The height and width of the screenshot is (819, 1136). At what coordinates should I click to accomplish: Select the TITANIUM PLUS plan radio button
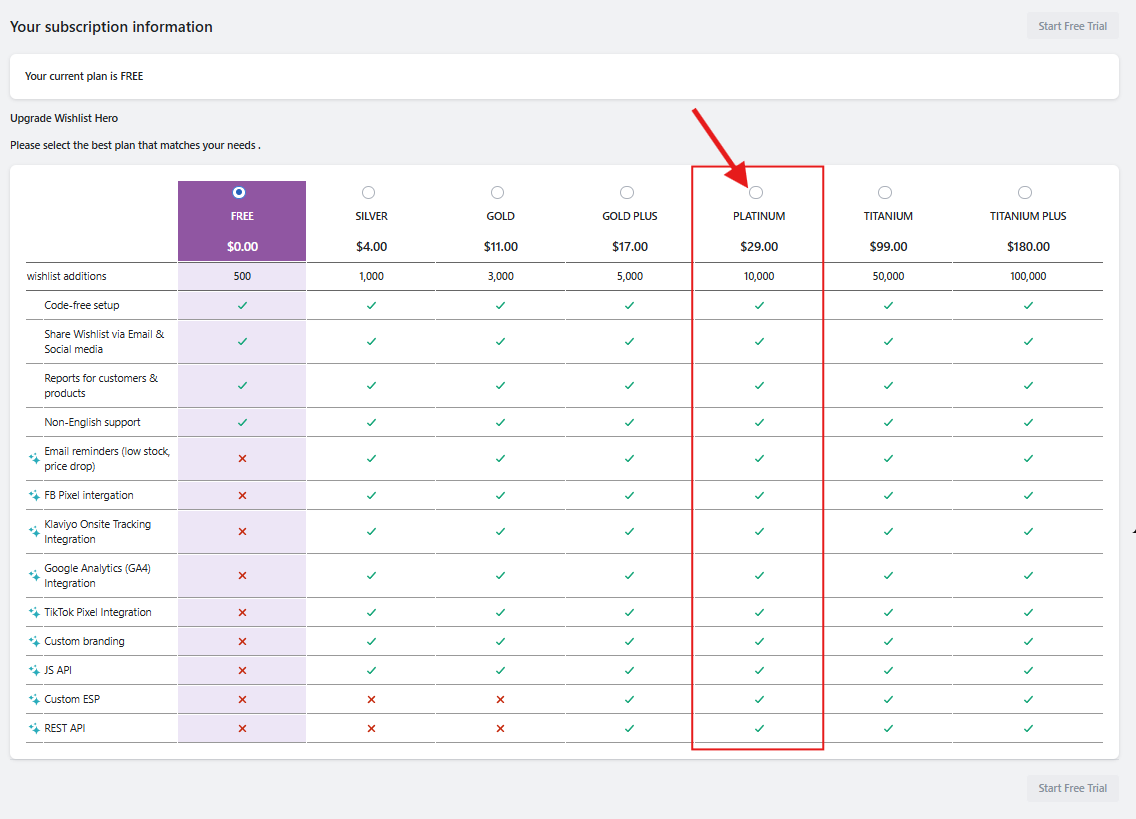point(1024,192)
